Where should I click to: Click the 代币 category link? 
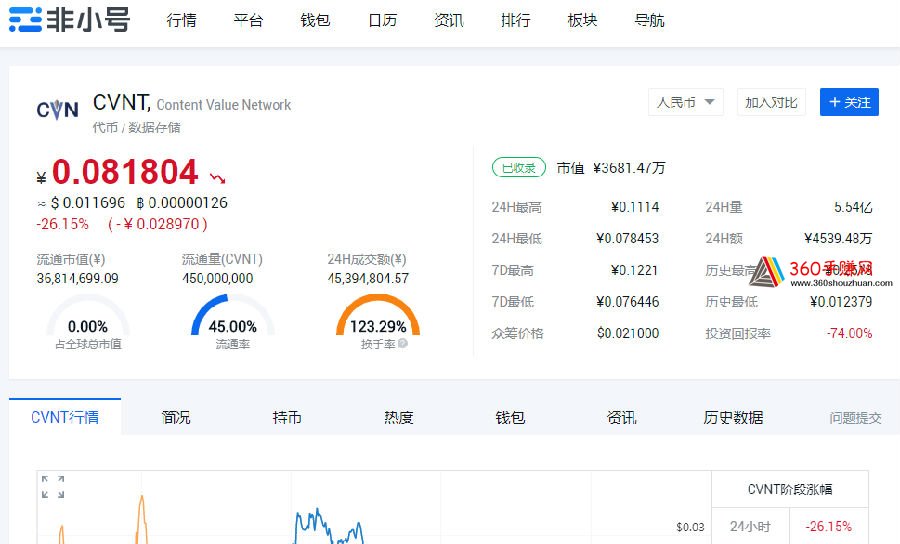(105, 127)
